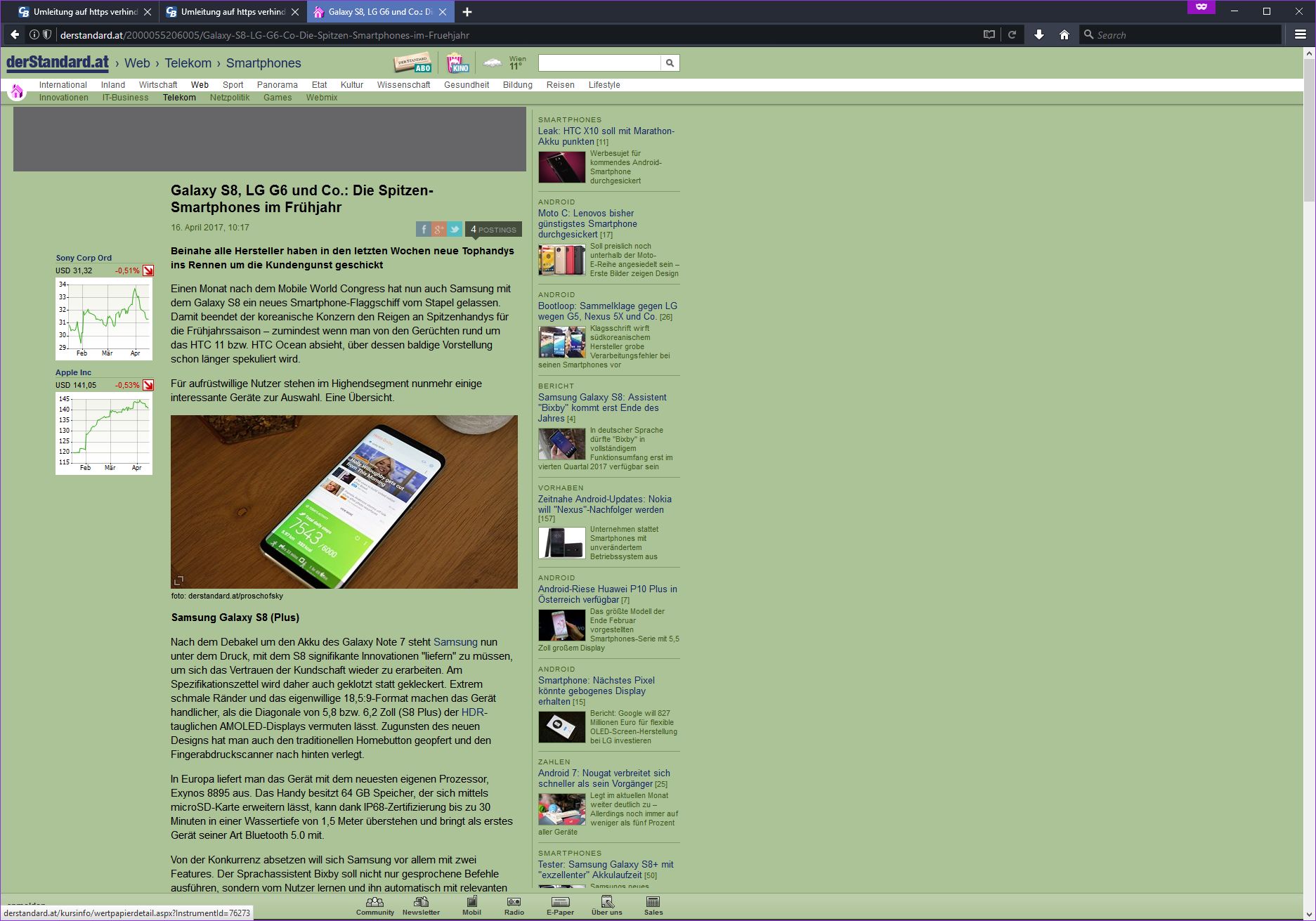The width and height of the screenshot is (1316, 921).
Task: Click the address bar URL
Action: pyautogui.click(x=265, y=35)
